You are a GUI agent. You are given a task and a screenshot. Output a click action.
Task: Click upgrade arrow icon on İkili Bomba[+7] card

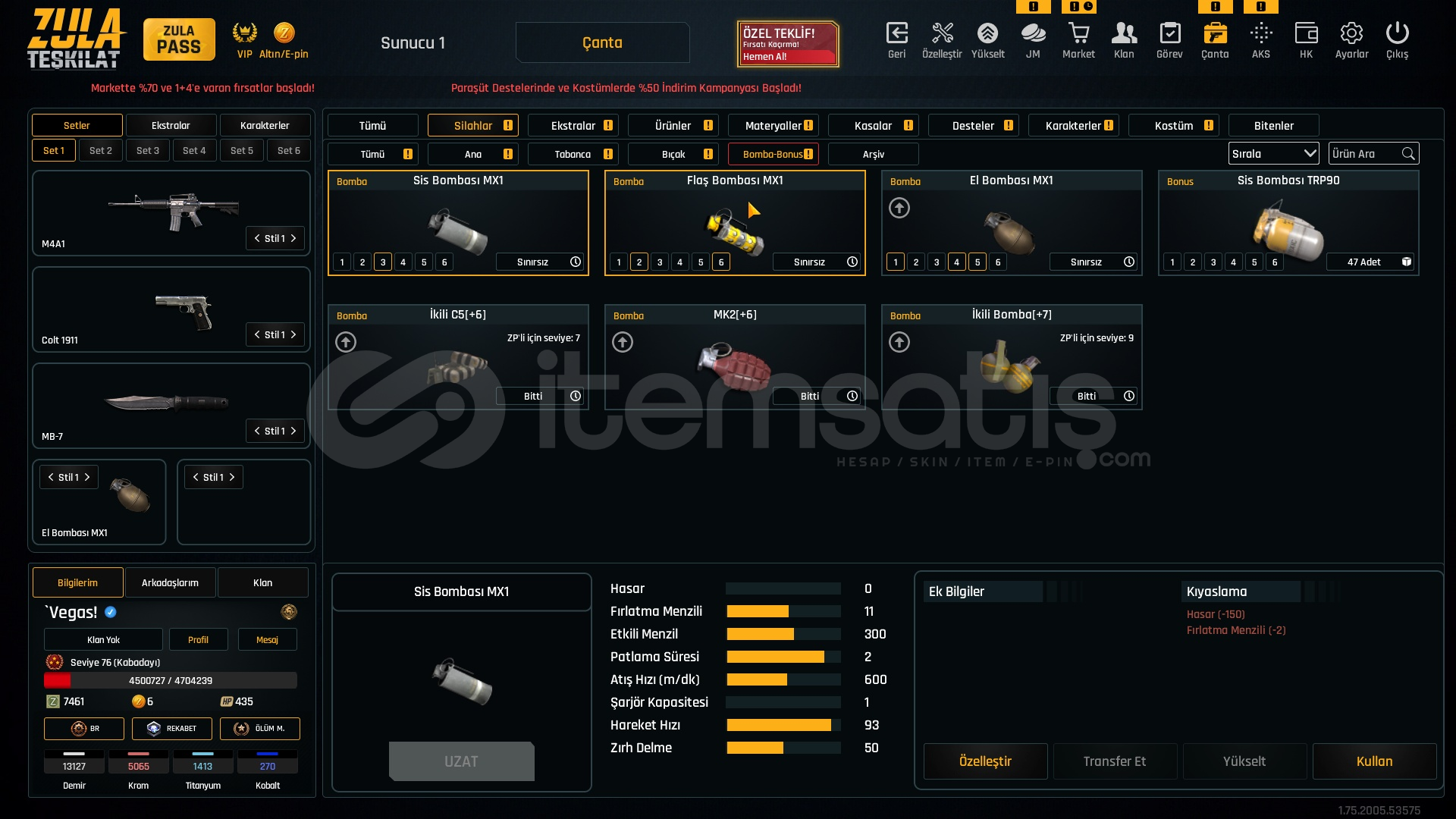(899, 342)
